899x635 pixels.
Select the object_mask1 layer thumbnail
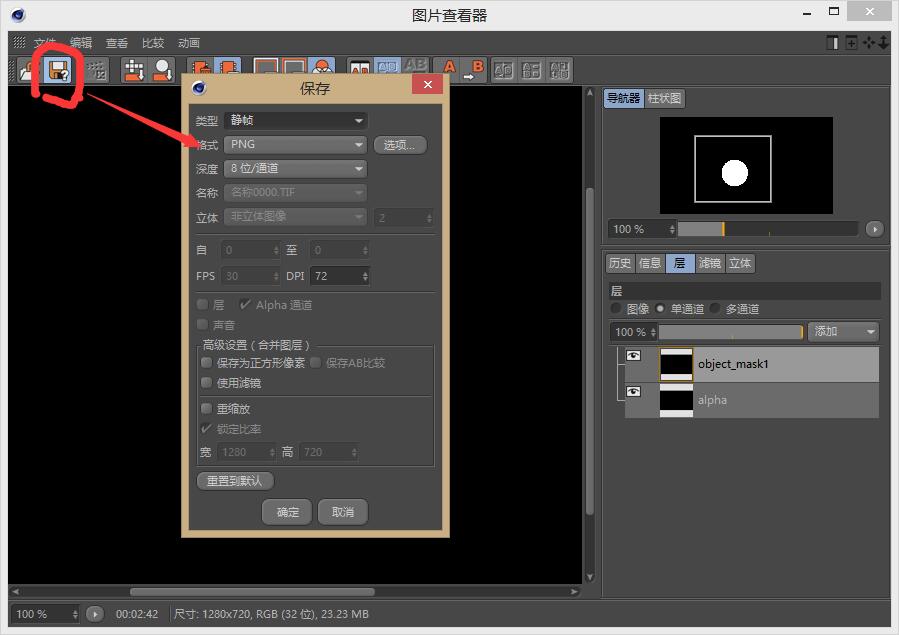(x=677, y=364)
